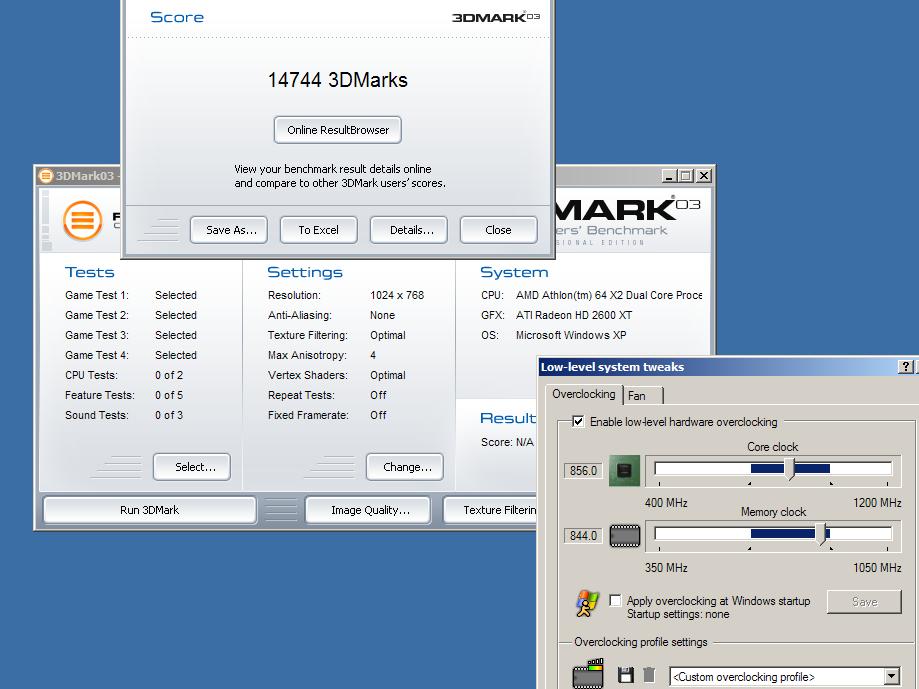Minimize the 3DMark03 window
The height and width of the screenshot is (689, 919).
(669, 176)
